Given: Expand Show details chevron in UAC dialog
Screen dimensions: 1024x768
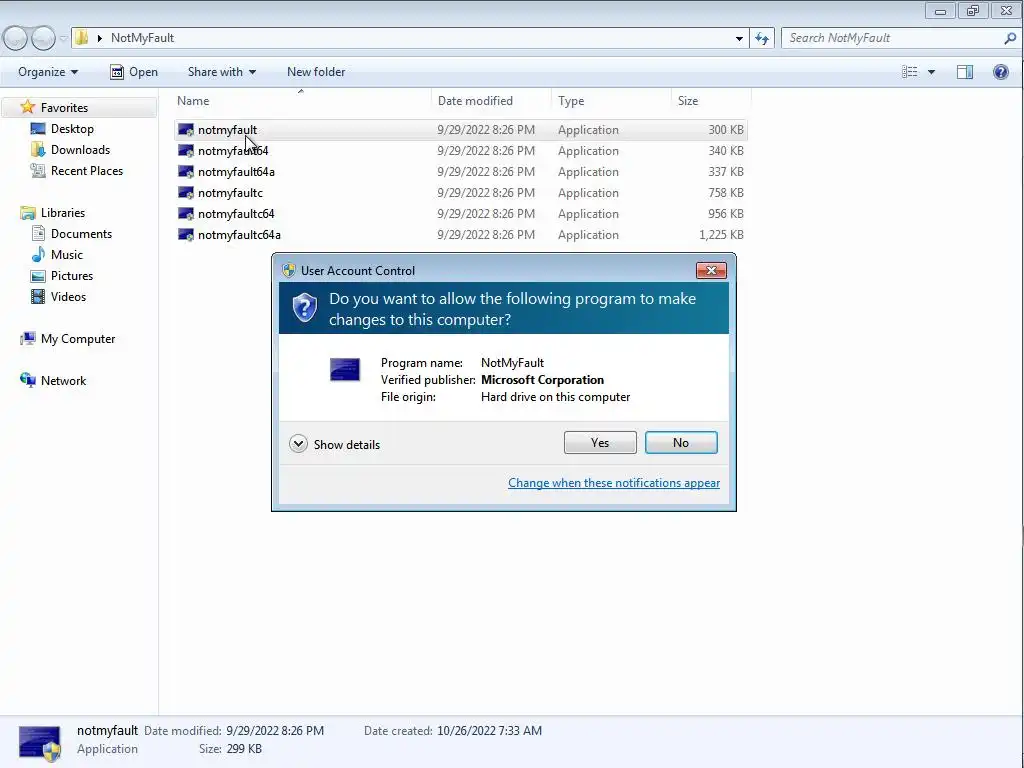Looking at the screenshot, I should (x=298, y=444).
